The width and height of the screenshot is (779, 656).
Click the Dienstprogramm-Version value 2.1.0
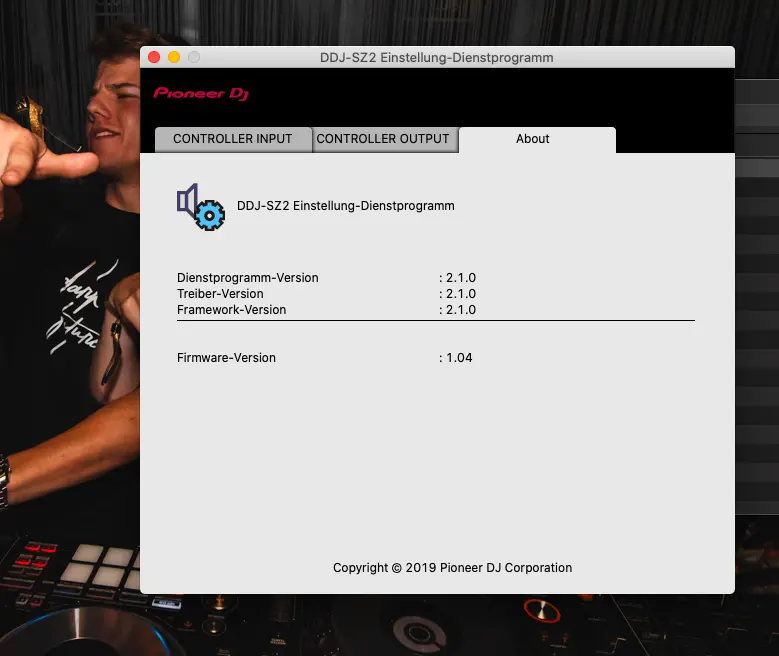pyautogui.click(x=460, y=278)
